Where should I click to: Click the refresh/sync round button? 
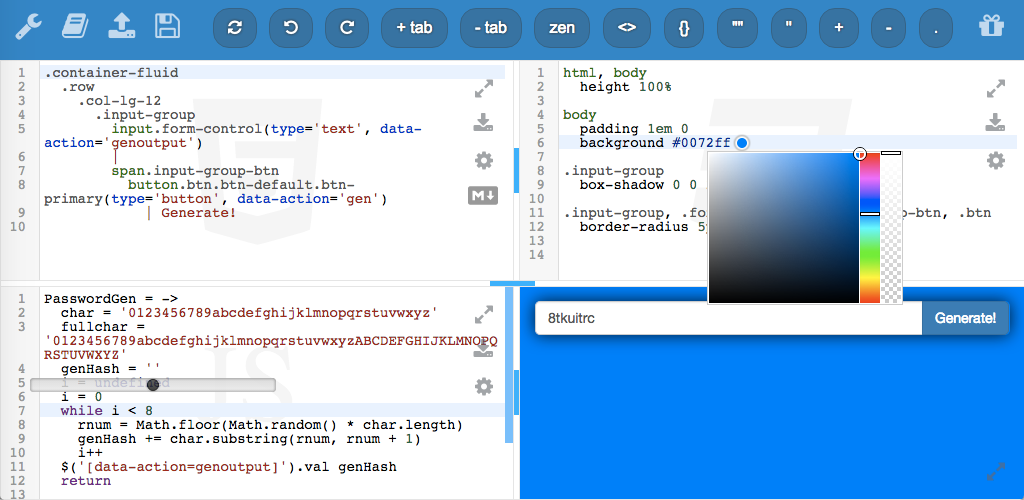234,27
